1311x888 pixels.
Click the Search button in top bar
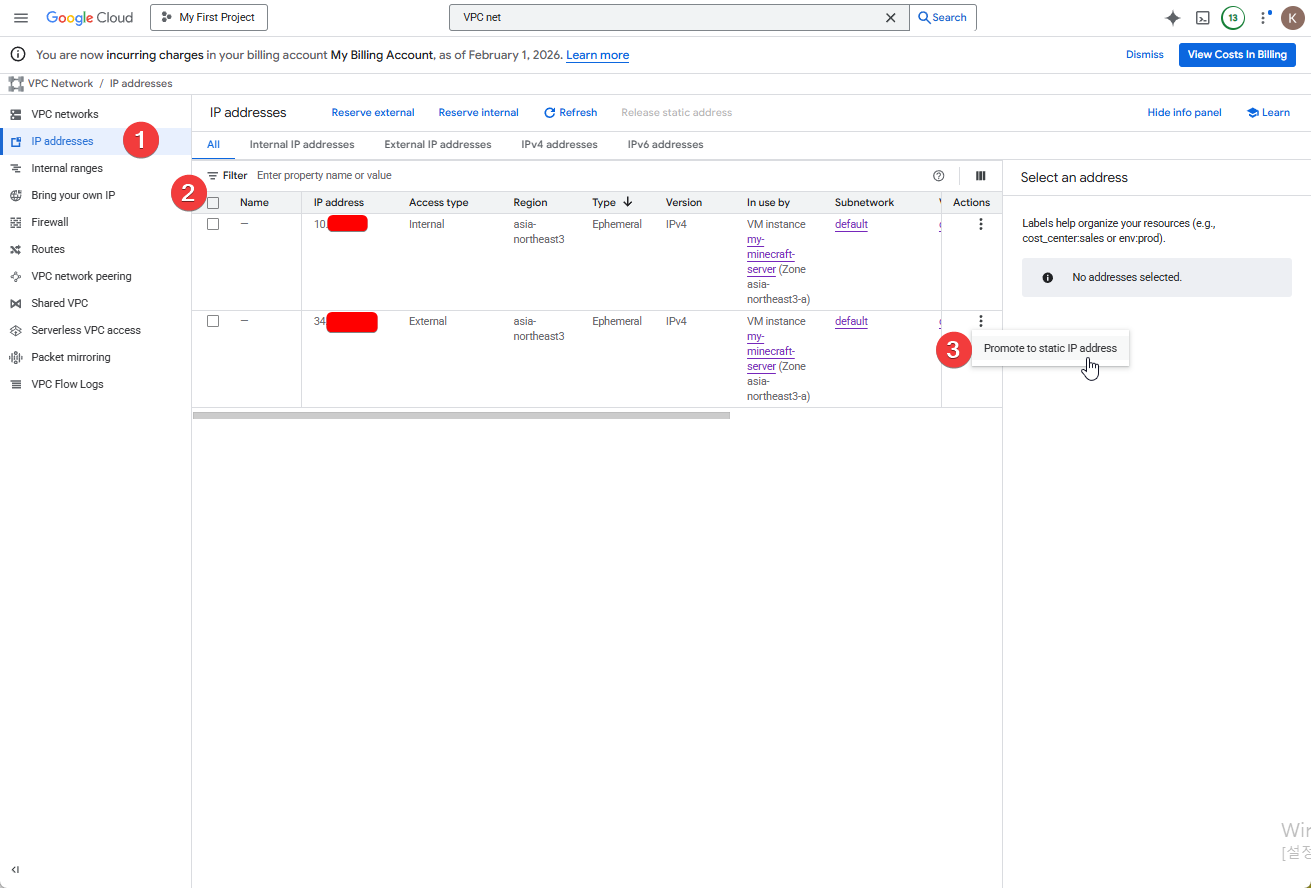[x=942, y=18]
